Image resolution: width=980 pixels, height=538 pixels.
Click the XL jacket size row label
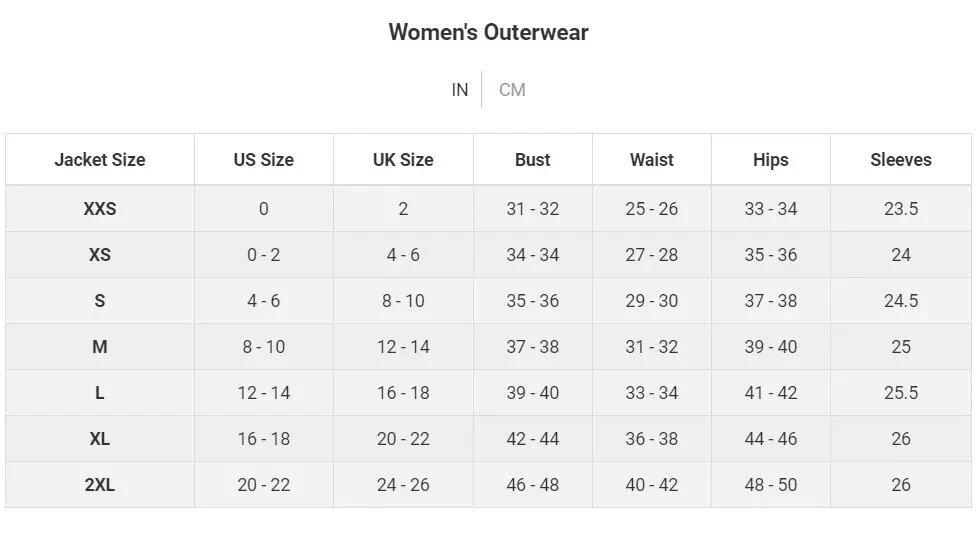[100, 439]
